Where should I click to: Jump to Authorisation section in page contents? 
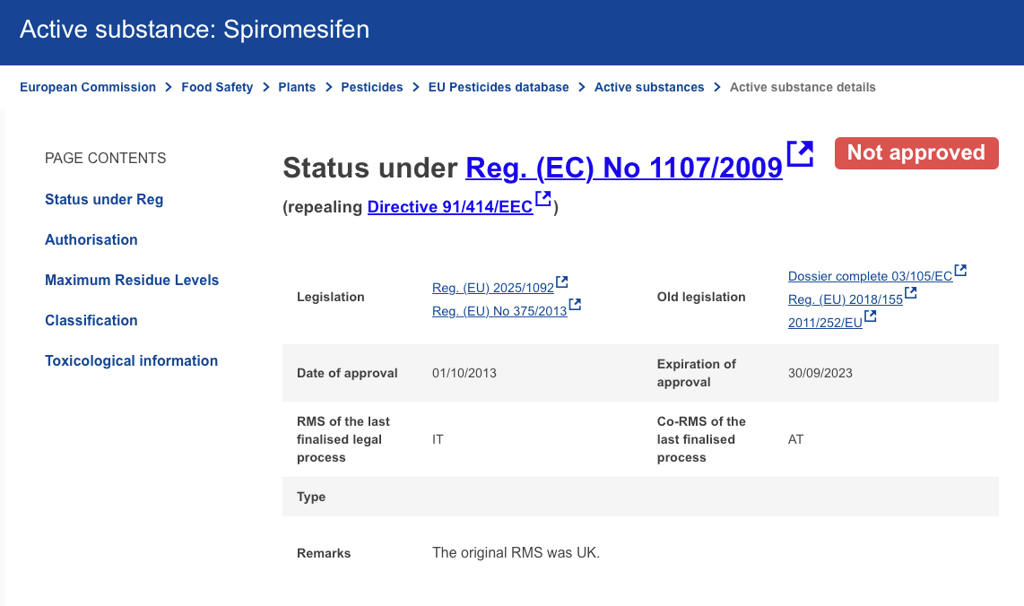91,240
